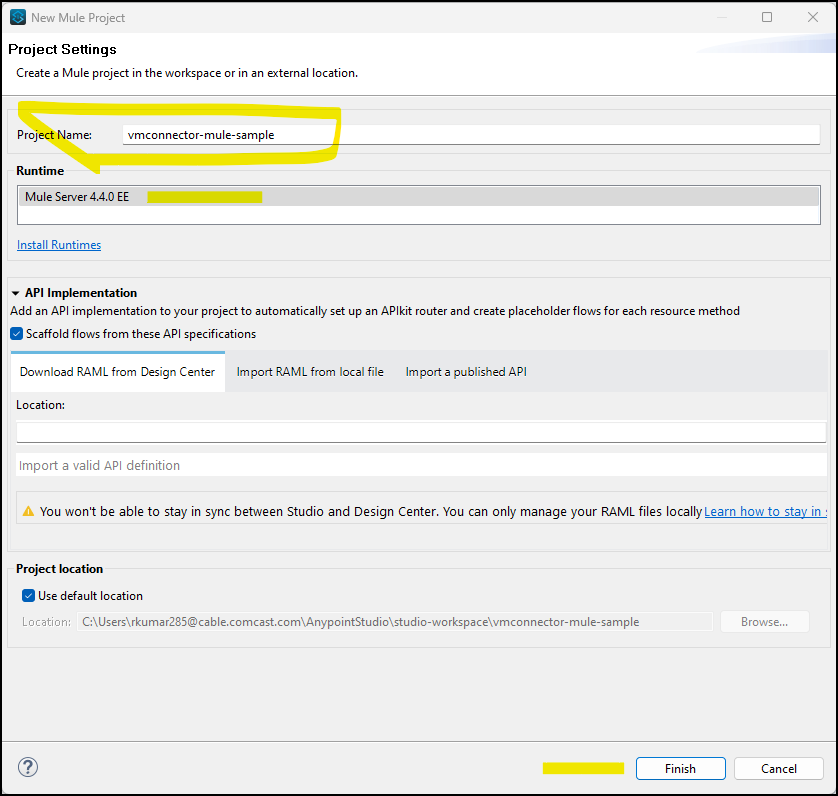Switch to Download RAML from Design Center tab
Image resolution: width=838 pixels, height=796 pixels.
click(x=117, y=372)
